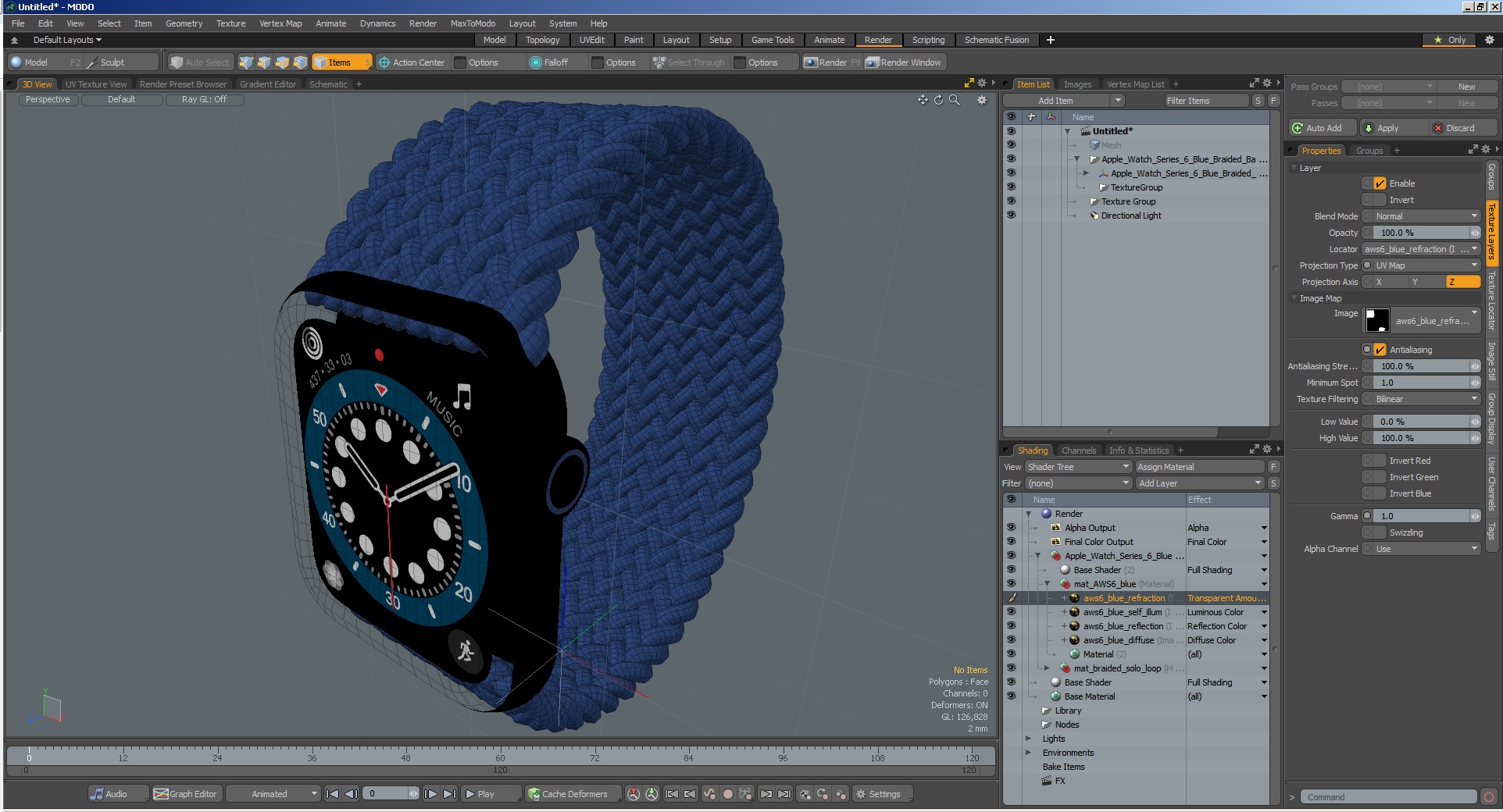
Task: Click the viewport zoom magnifier icon
Action: click(954, 100)
